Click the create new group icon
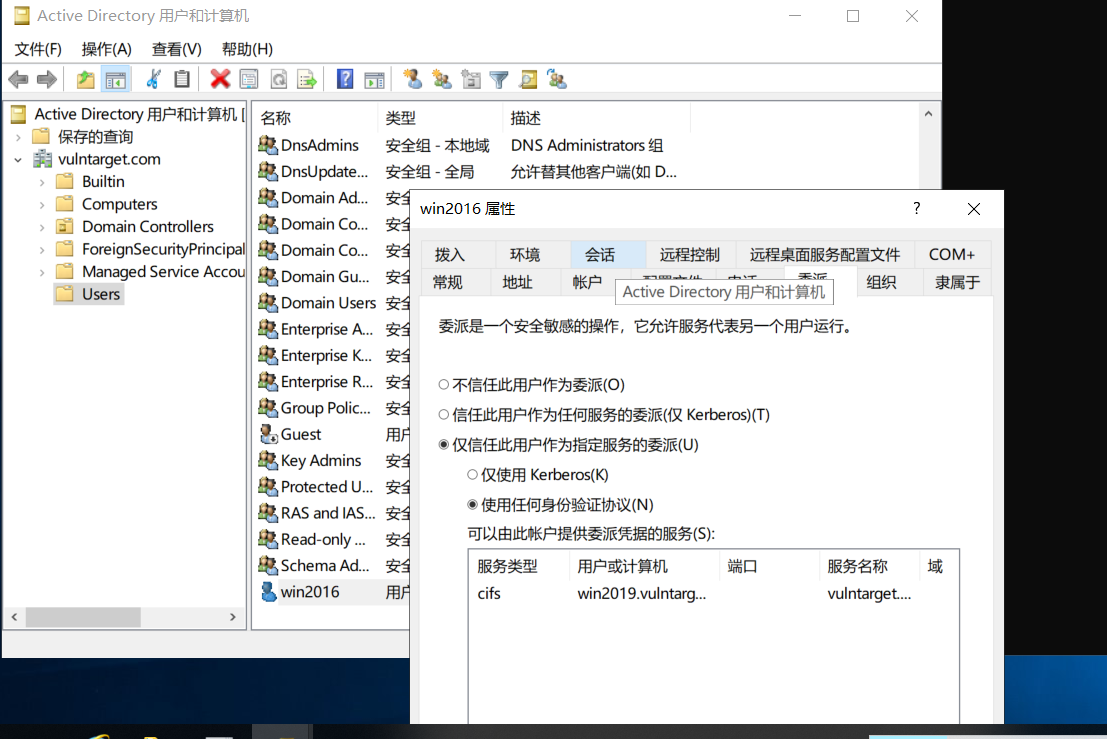This screenshot has width=1107, height=739. pyautogui.click(x=441, y=79)
